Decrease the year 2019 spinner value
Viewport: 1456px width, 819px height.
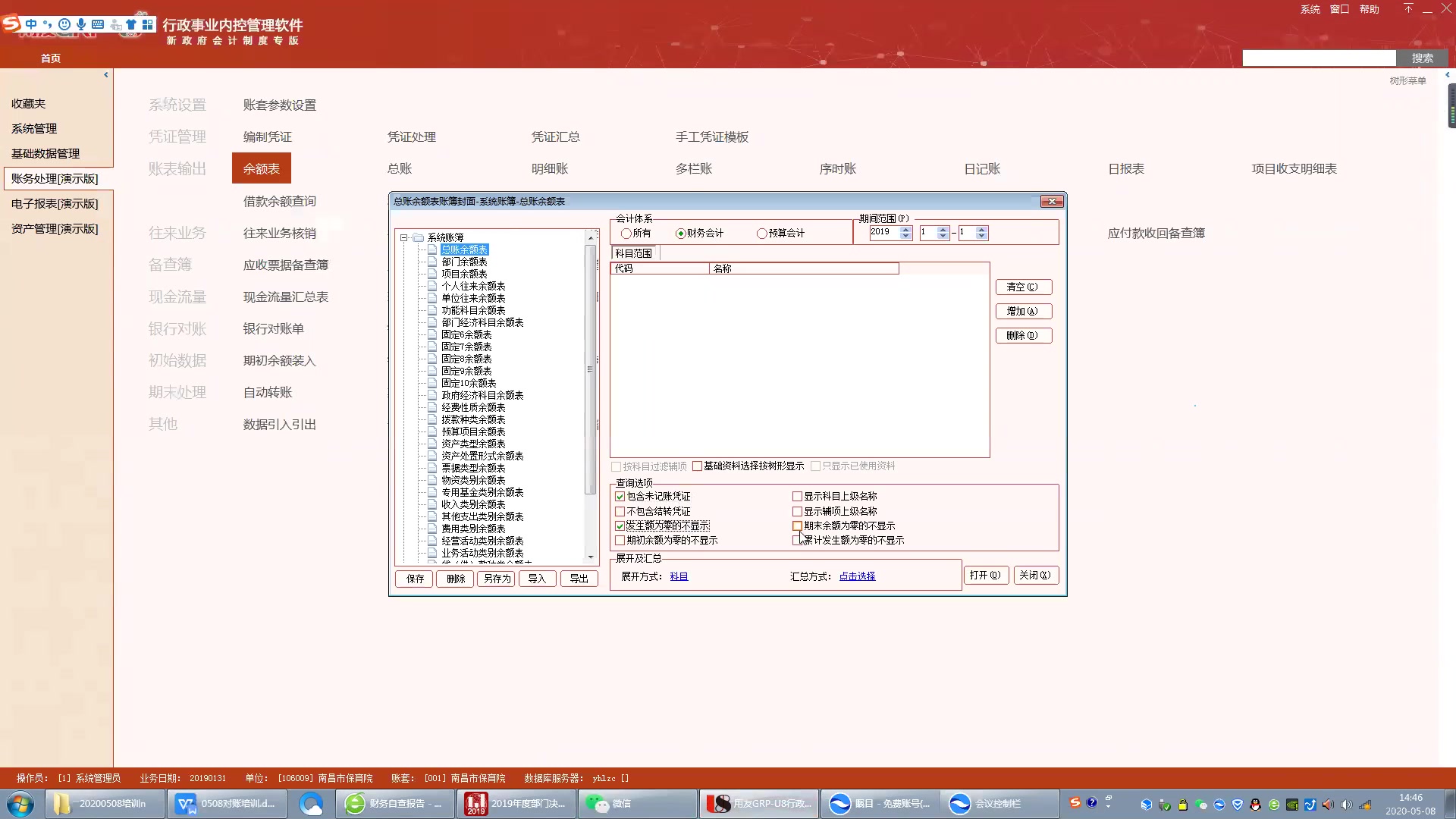(x=905, y=237)
